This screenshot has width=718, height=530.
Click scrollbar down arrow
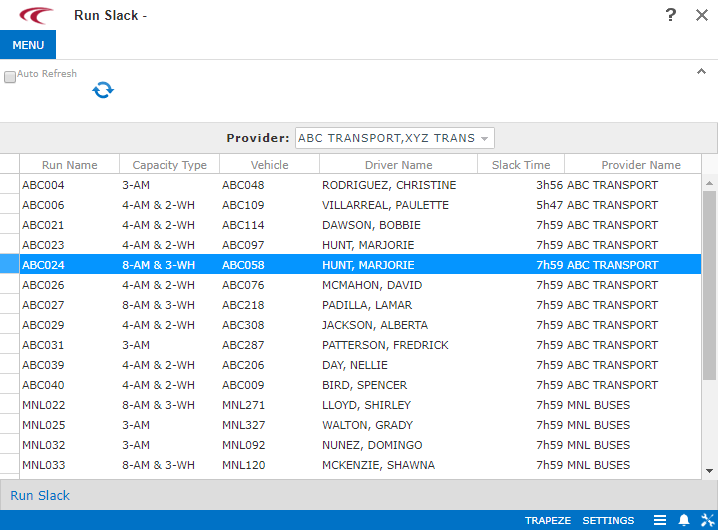(x=709, y=470)
